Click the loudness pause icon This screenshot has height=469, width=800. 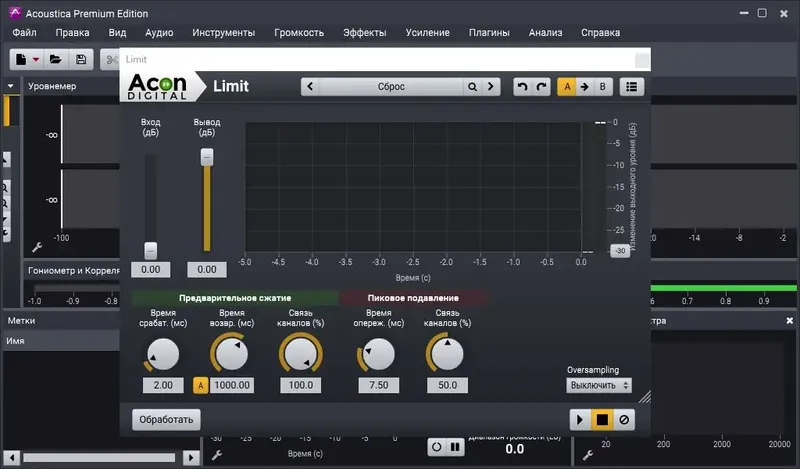(x=455, y=447)
